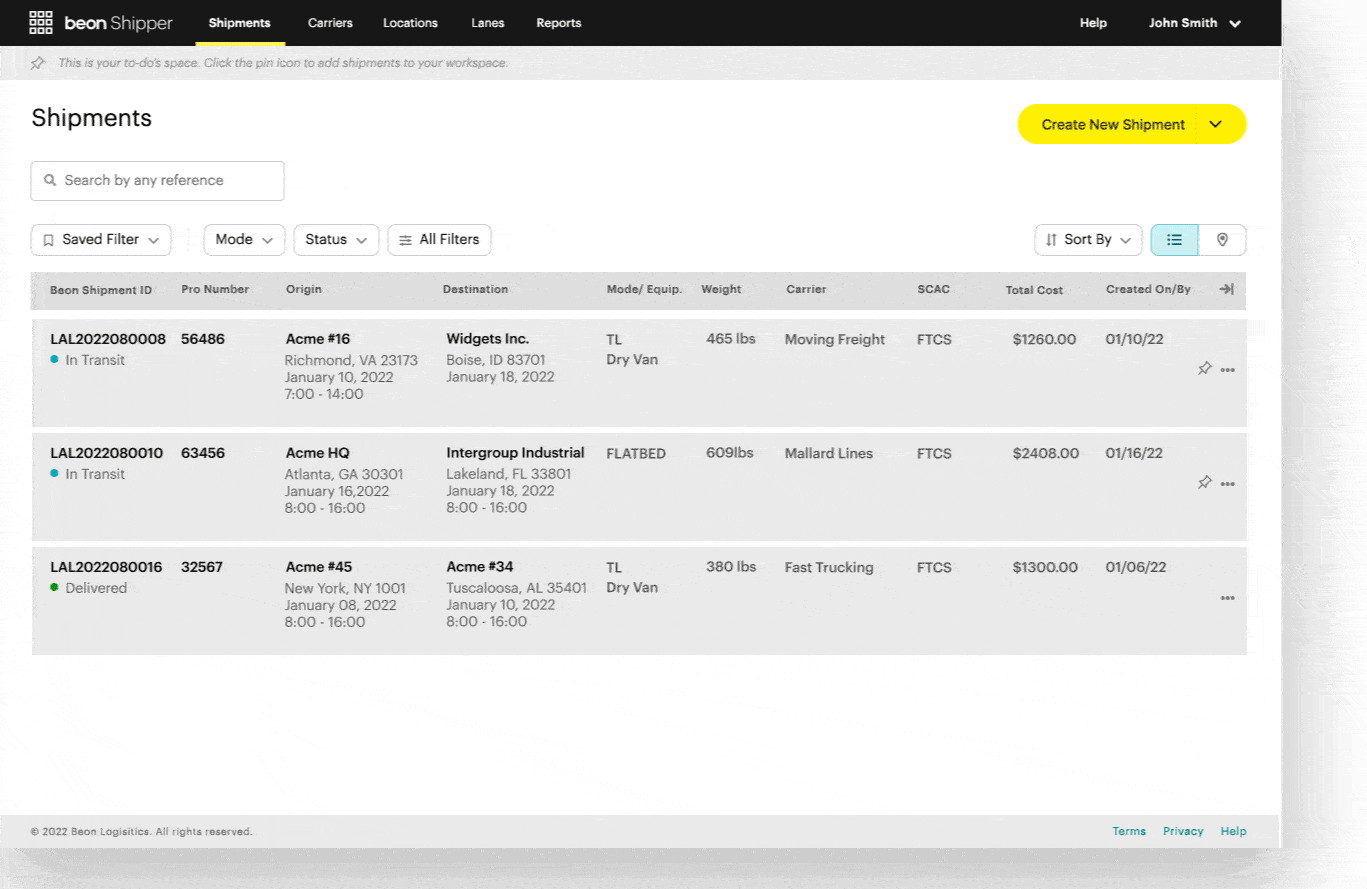Click carrier Mallard Lines

(829, 453)
